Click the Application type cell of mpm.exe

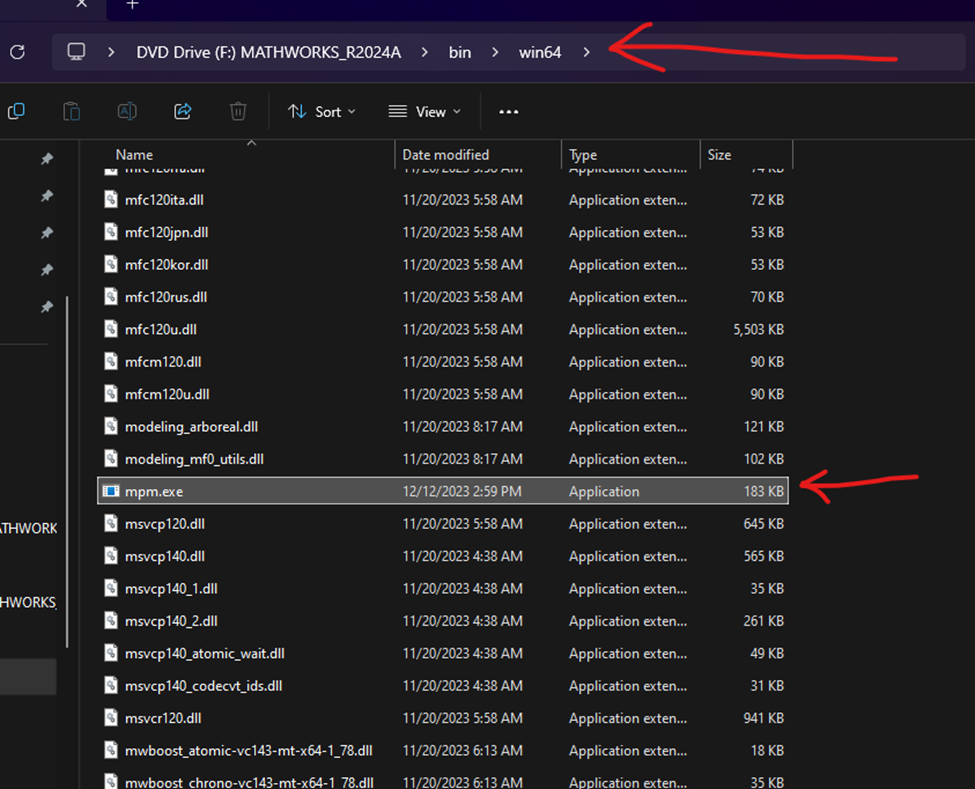(604, 491)
